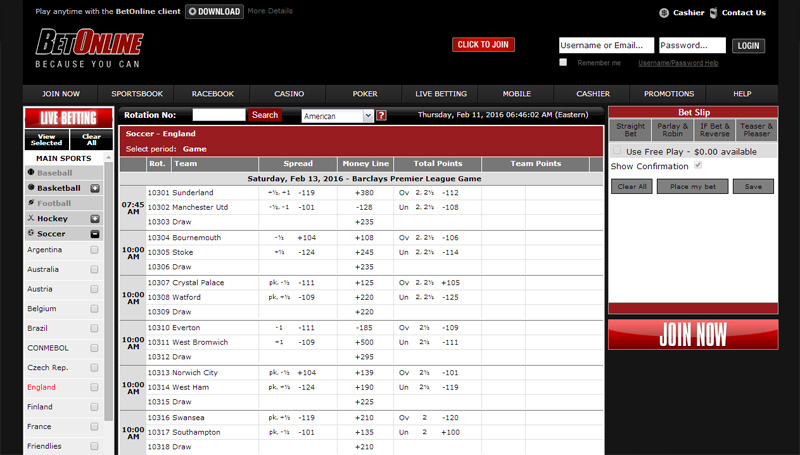The width and height of the screenshot is (800, 455).
Task: Open the Poker menu
Action: pos(365,94)
